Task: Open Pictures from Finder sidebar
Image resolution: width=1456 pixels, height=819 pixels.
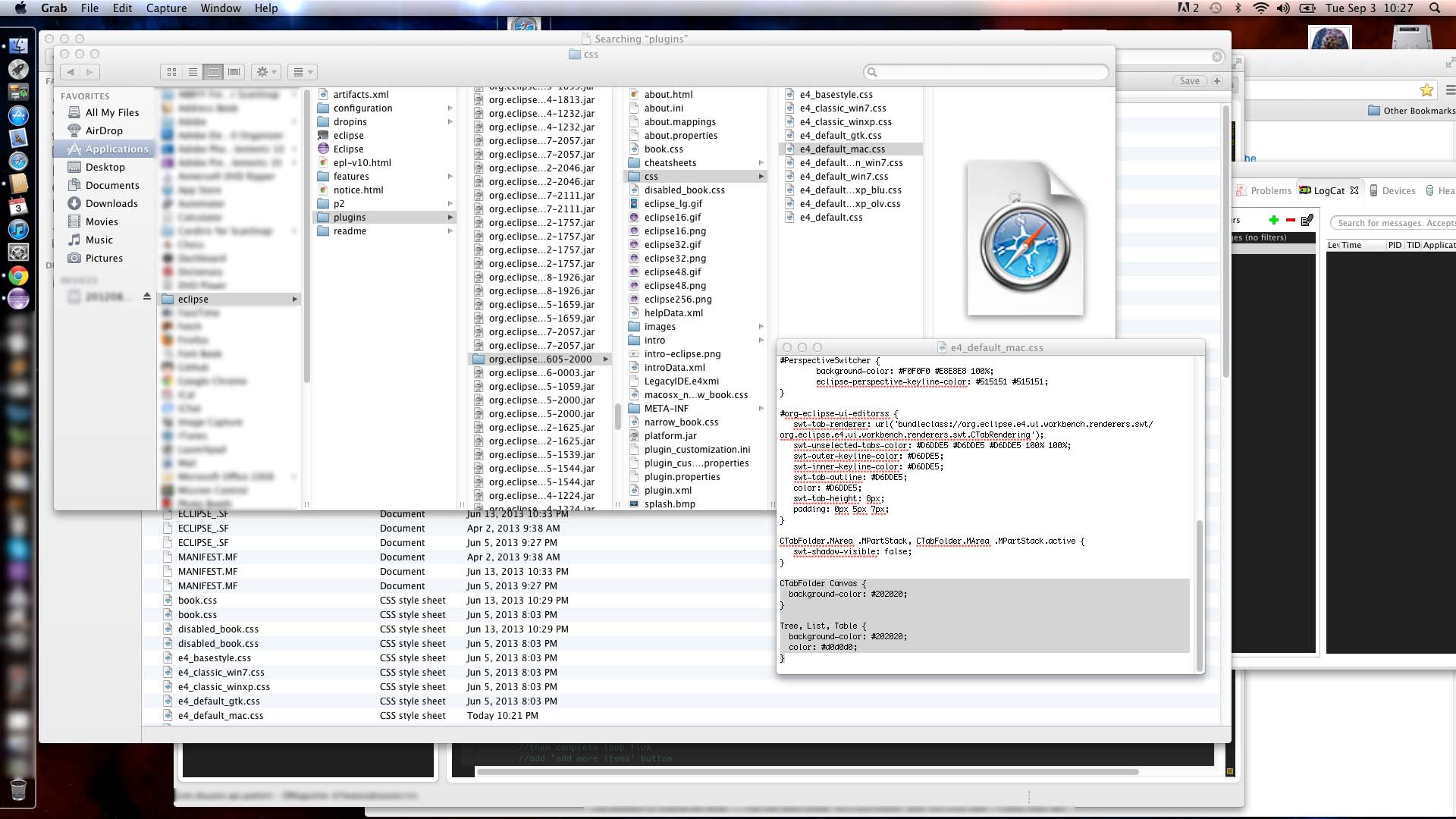Action: 104,258
